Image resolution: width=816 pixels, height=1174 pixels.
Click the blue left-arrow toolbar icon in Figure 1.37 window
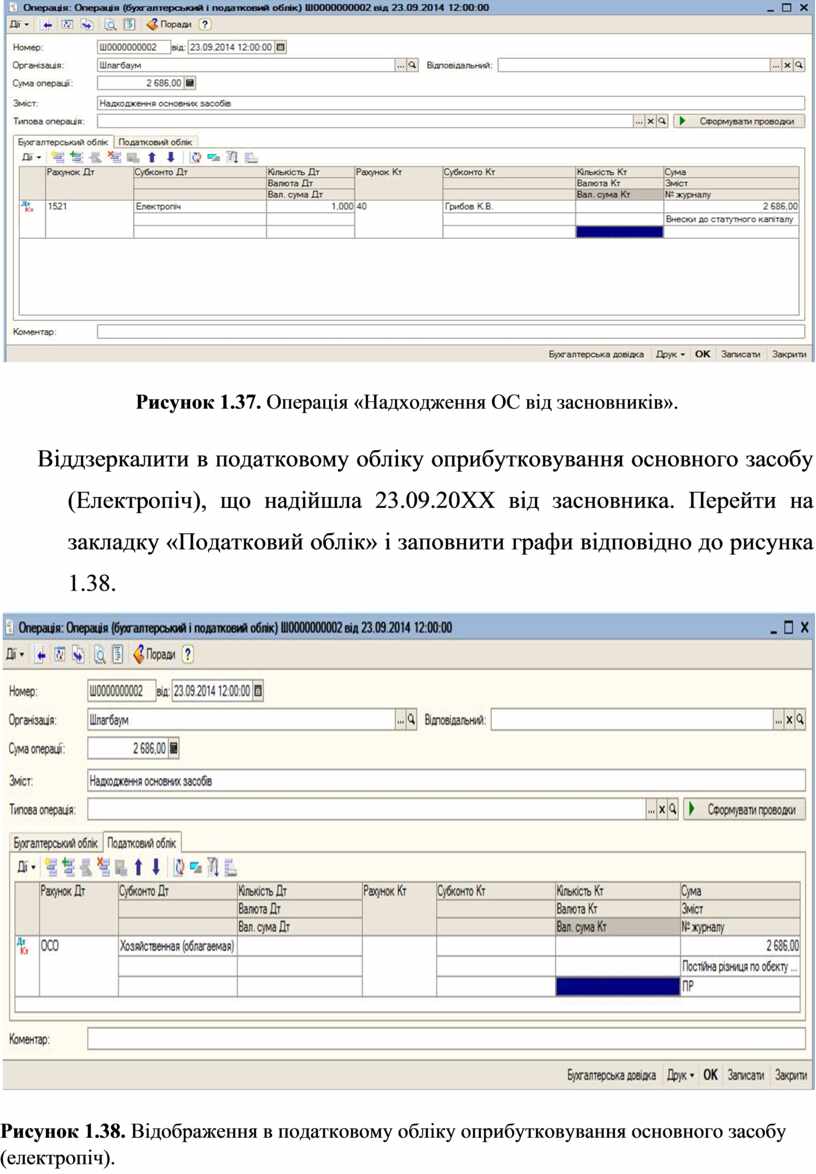click(47, 25)
